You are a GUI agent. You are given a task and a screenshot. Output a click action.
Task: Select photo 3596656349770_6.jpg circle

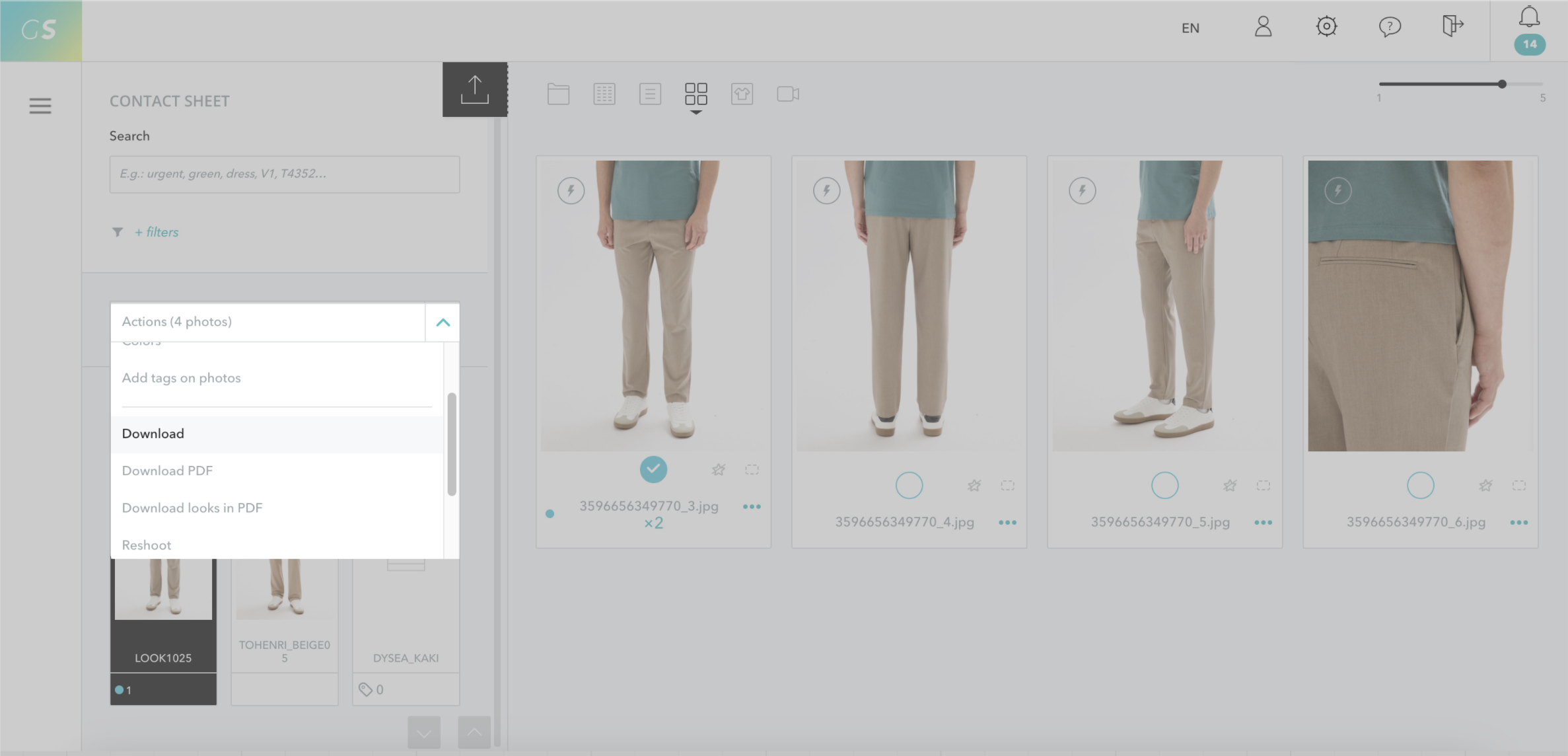click(1420, 485)
